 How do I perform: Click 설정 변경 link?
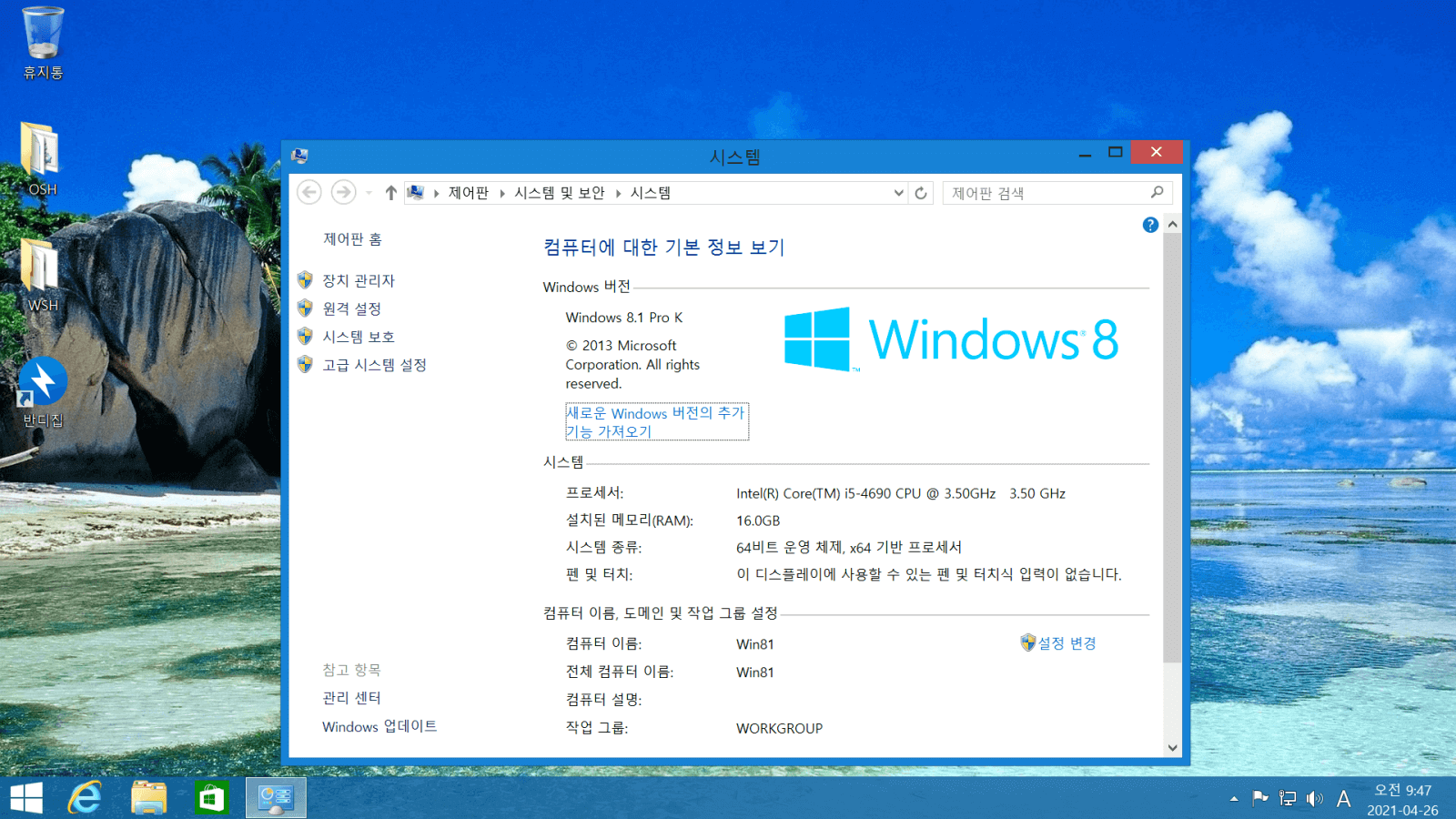click(1067, 643)
